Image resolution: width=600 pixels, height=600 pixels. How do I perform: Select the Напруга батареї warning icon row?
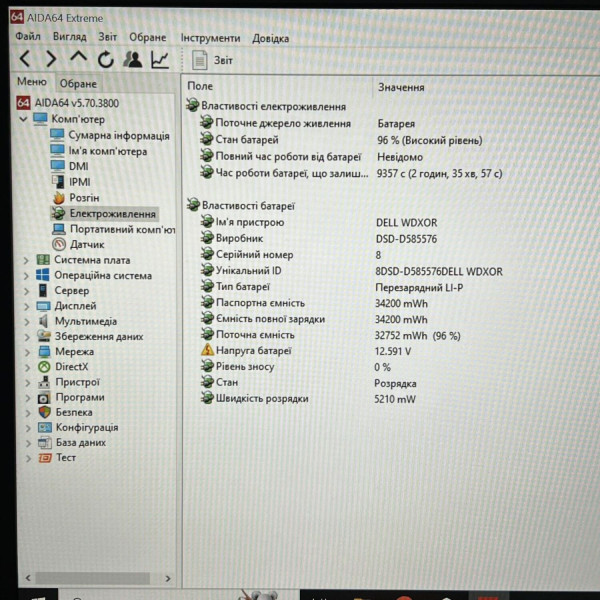coord(306,351)
